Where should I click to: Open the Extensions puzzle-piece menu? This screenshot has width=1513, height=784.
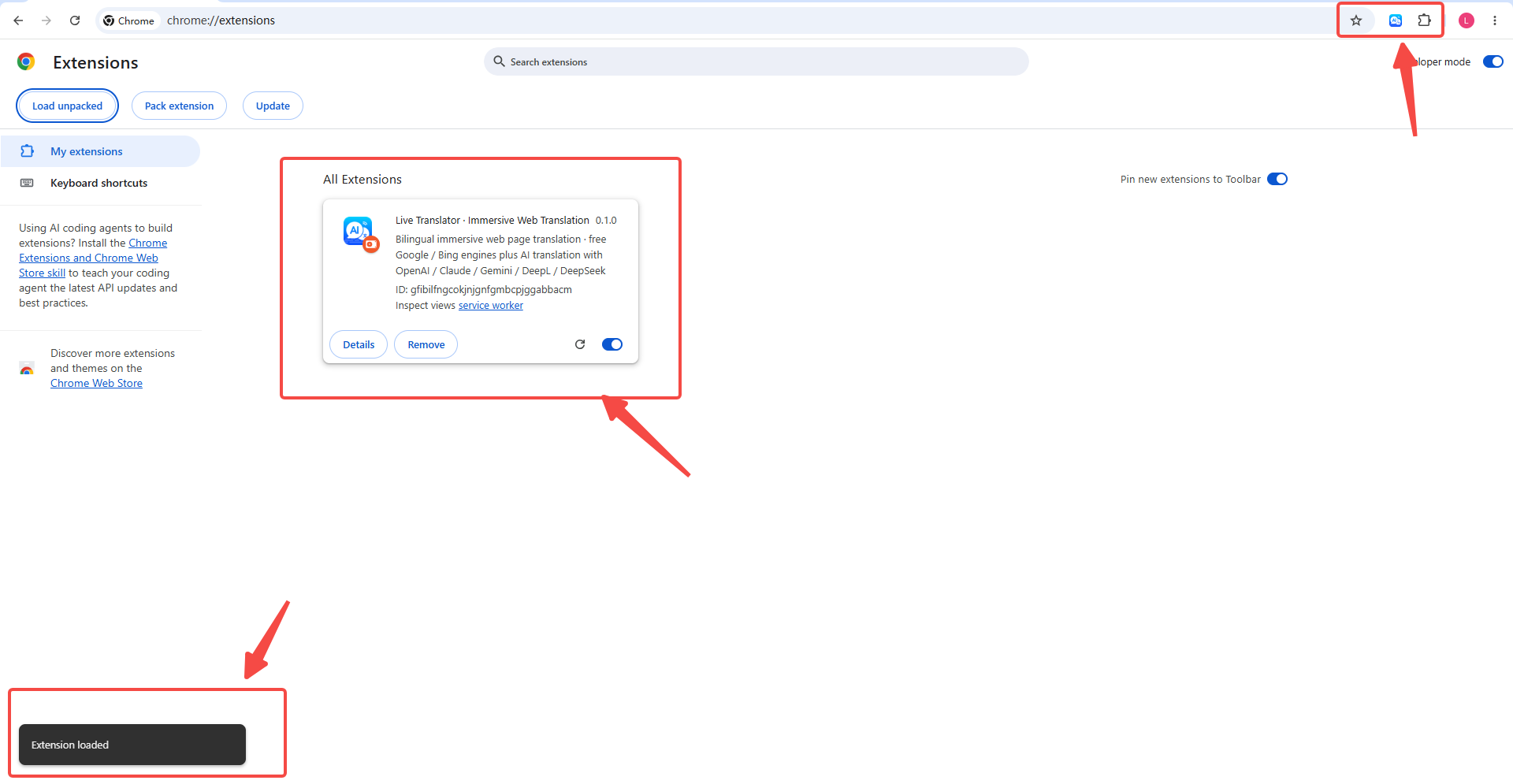tap(1425, 20)
